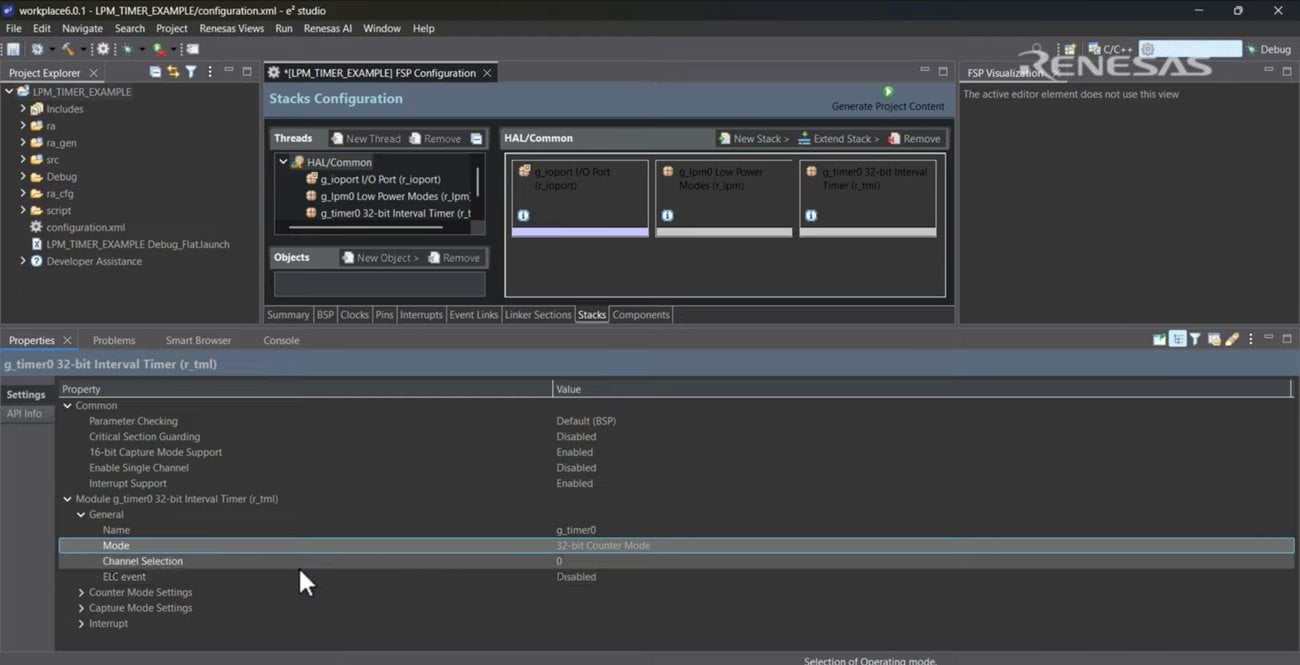Expand the Includes folder
Viewport: 1300px width, 665px height.
23,109
